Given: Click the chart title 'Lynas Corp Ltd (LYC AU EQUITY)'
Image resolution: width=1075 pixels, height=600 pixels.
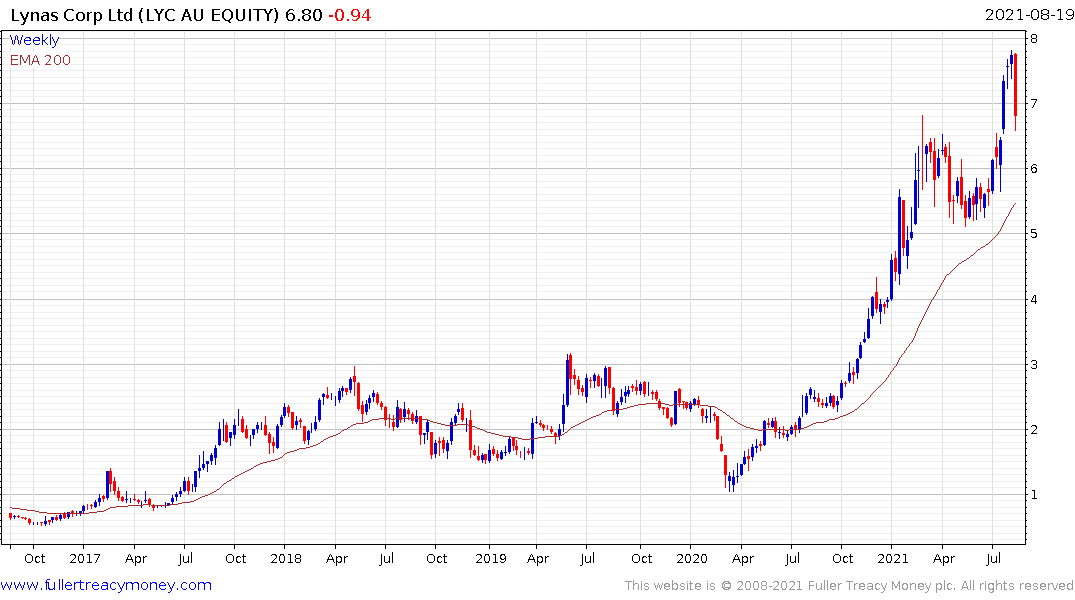Looking at the screenshot, I should pyautogui.click(x=145, y=15).
